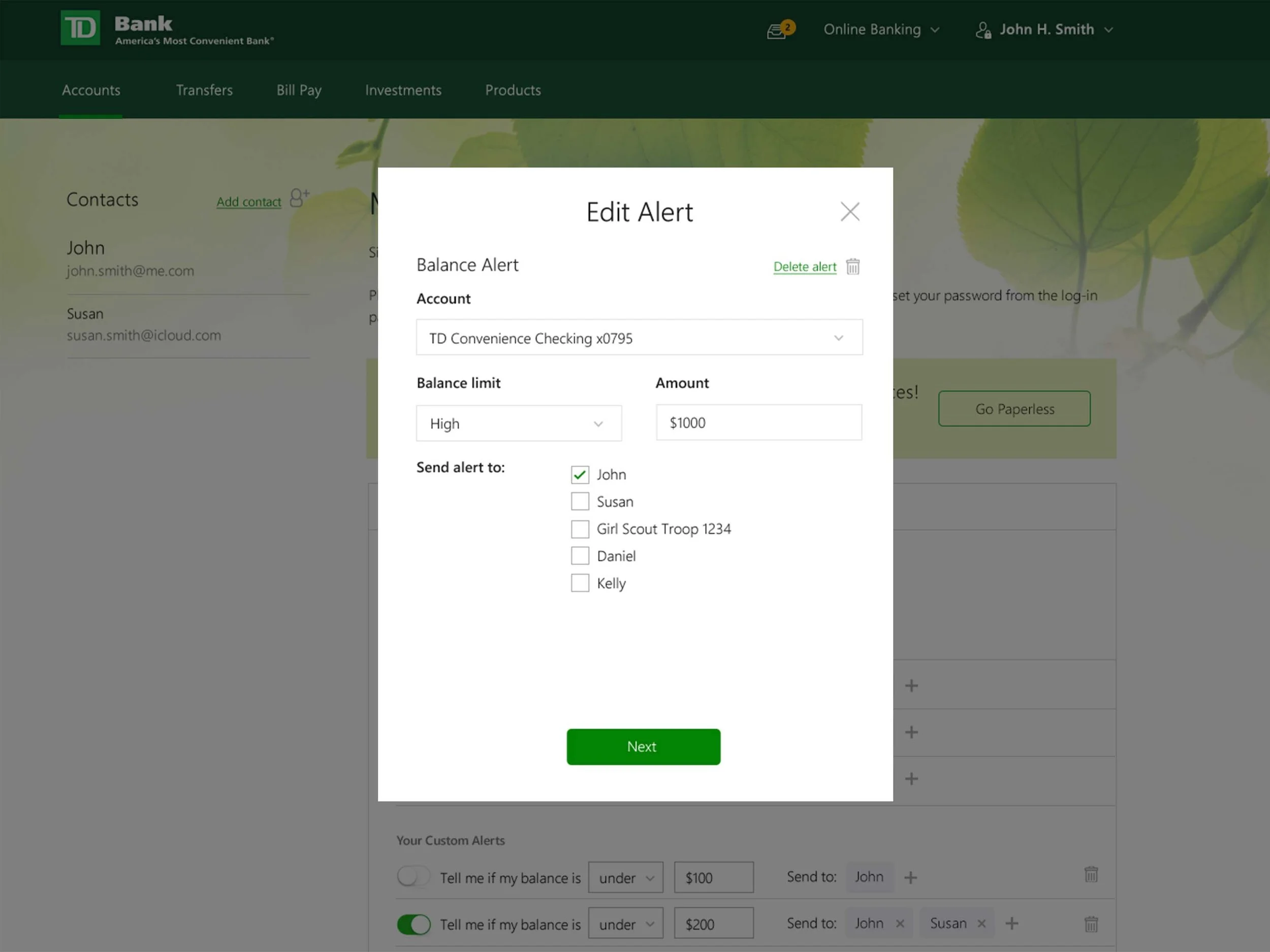Click the TD Bank logo

click(x=167, y=28)
